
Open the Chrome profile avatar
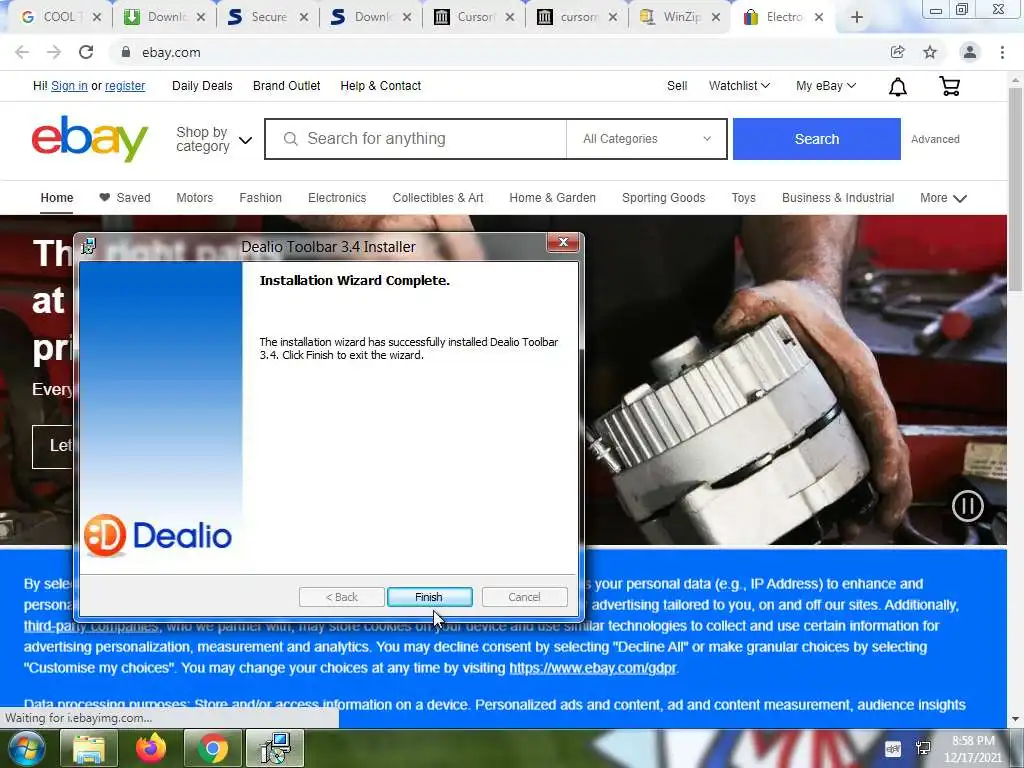970,52
